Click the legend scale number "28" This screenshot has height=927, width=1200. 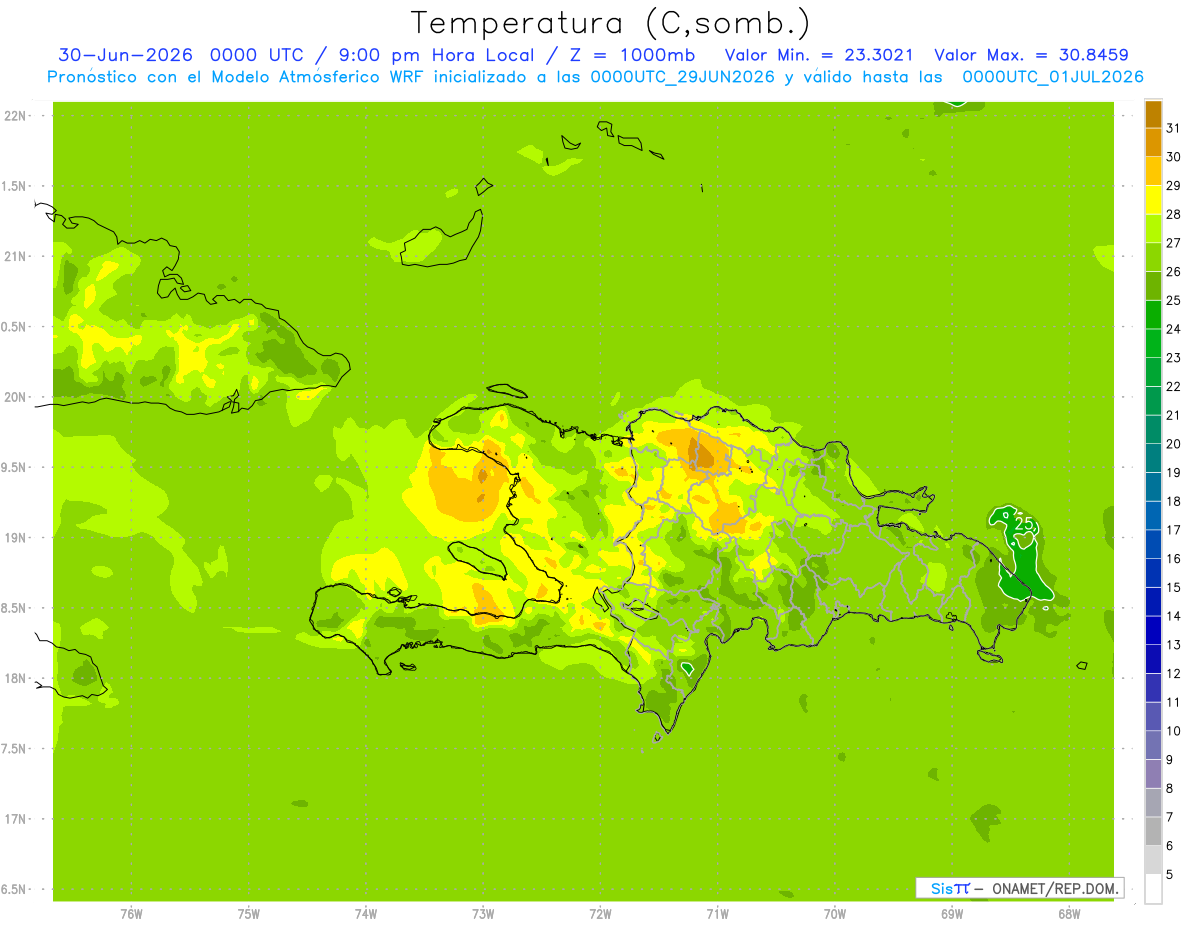tap(1173, 214)
